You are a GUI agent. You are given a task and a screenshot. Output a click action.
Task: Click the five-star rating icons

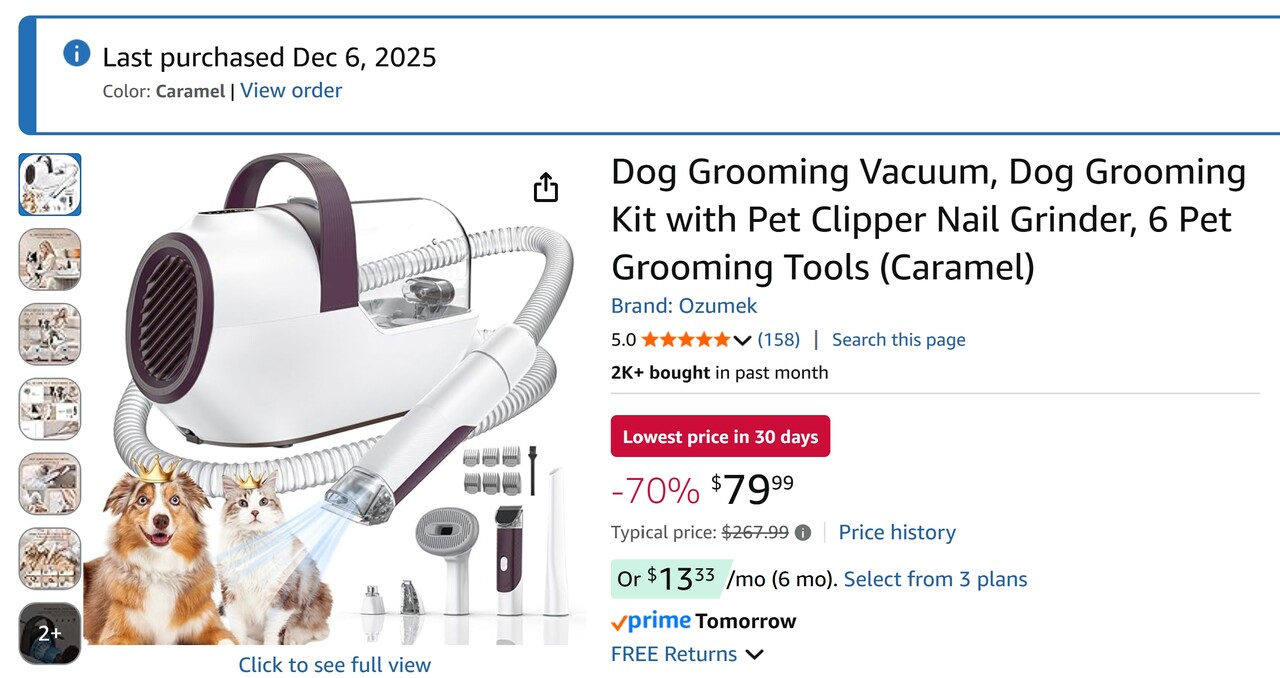(685, 340)
